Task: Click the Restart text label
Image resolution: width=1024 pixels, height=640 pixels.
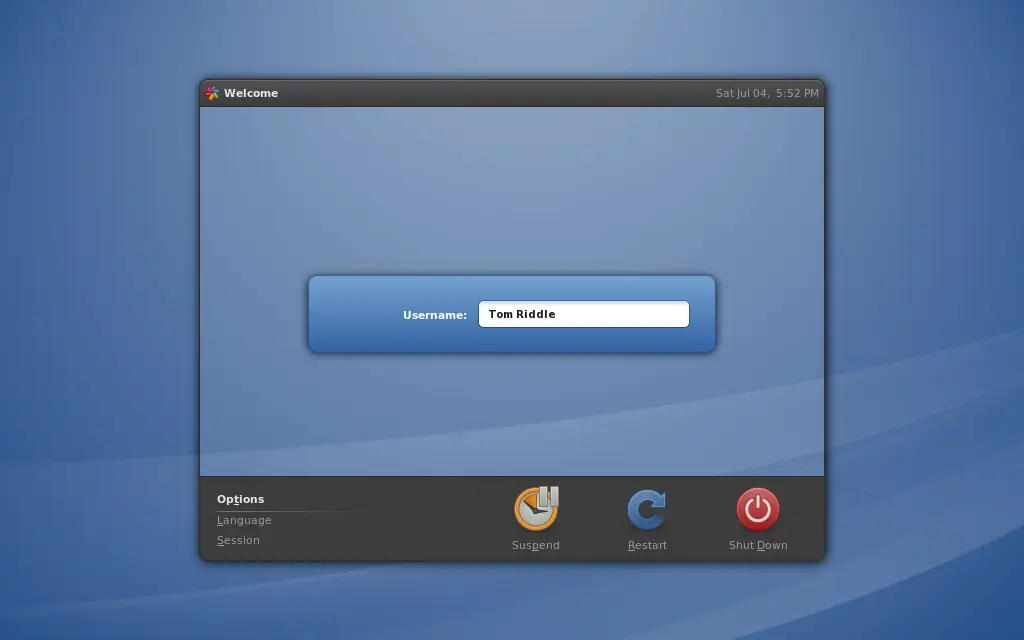Action: click(647, 545)
